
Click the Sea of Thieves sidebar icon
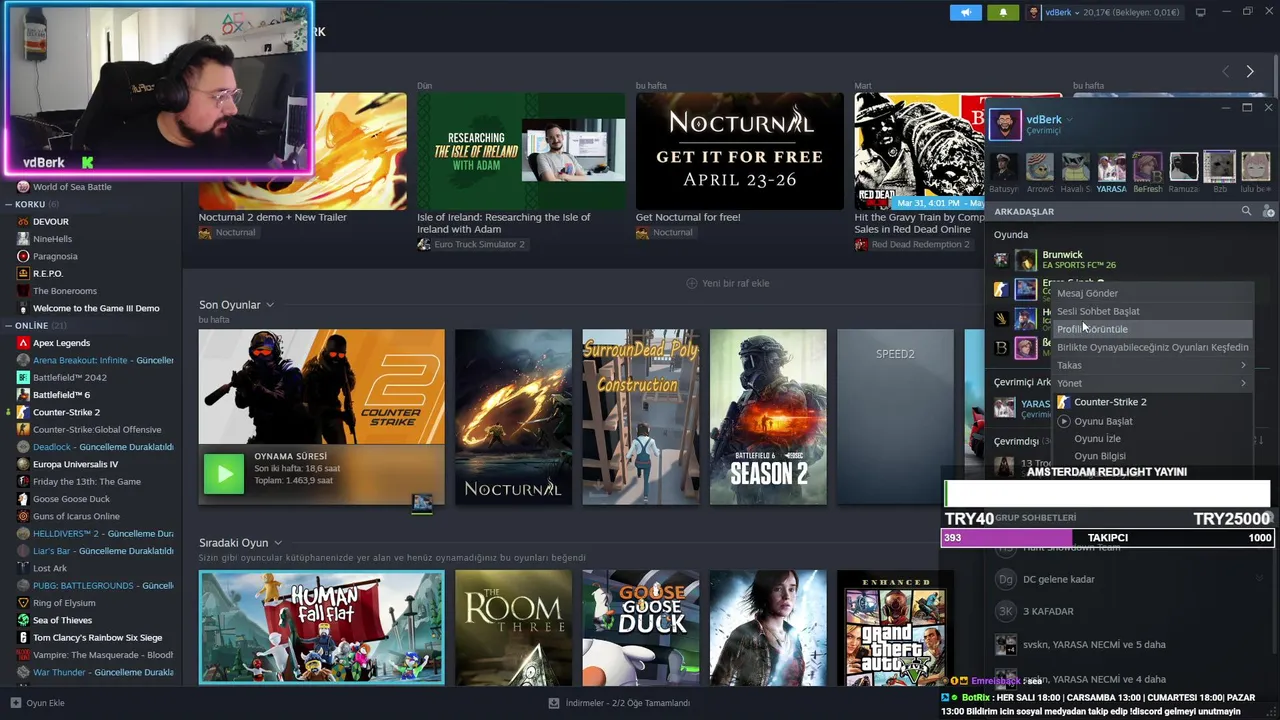pyautogui.click(x=23, y=620)
